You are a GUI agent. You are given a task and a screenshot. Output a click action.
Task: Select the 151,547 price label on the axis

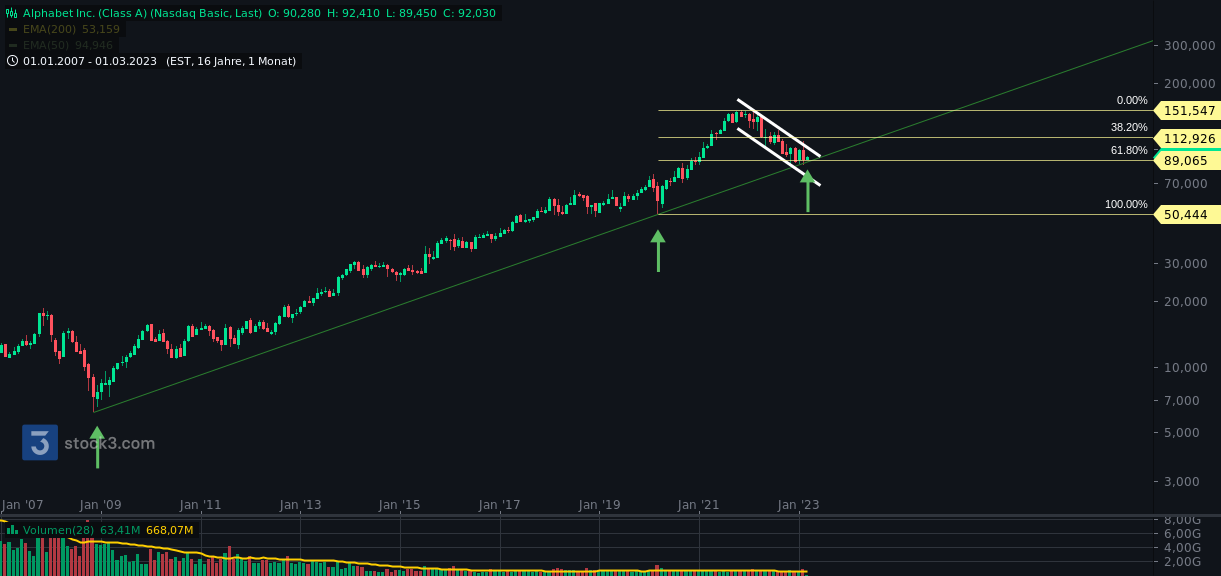(x=1187, y=111)
